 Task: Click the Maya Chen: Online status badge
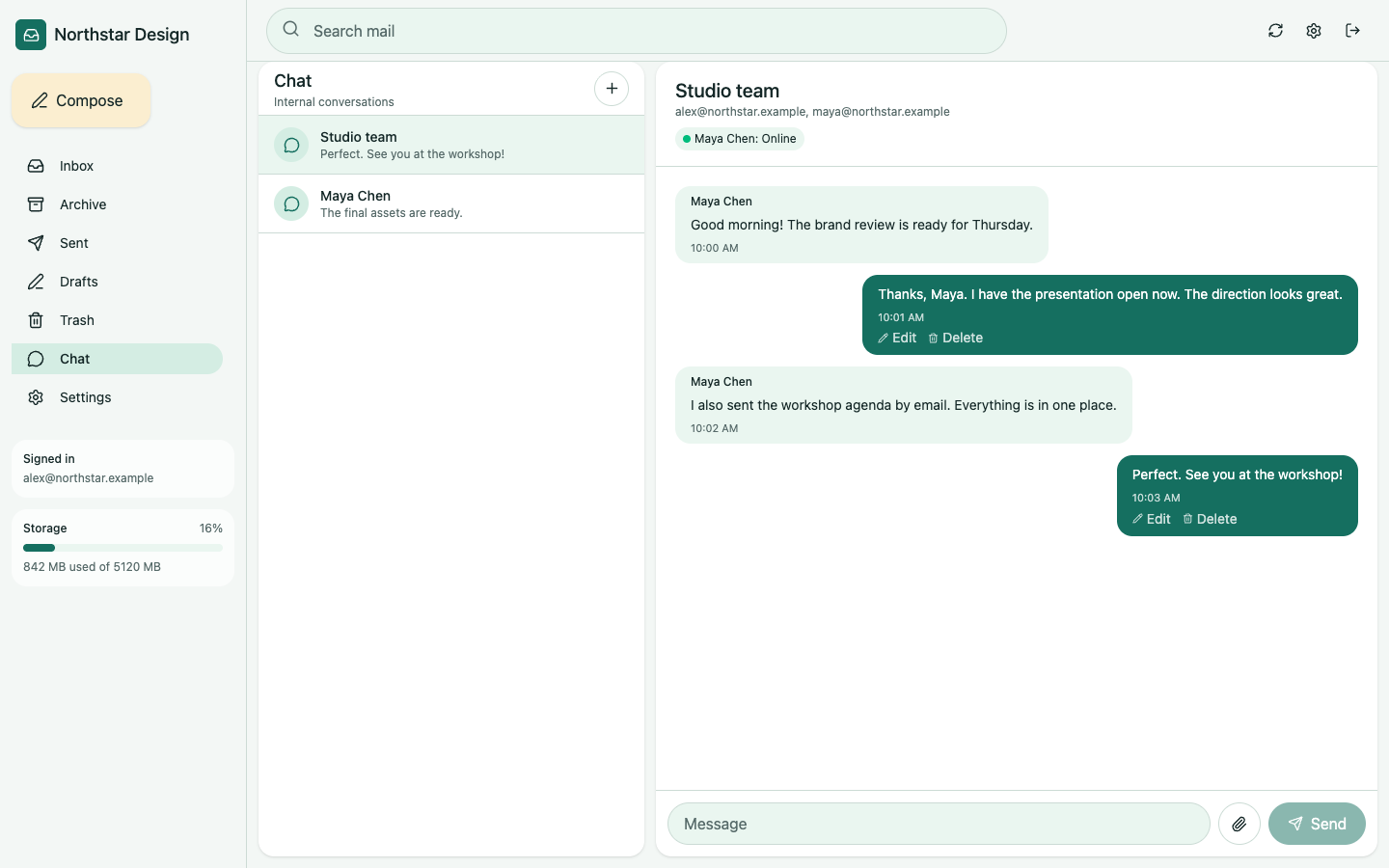pyautogui.click(x=740, y=139)
